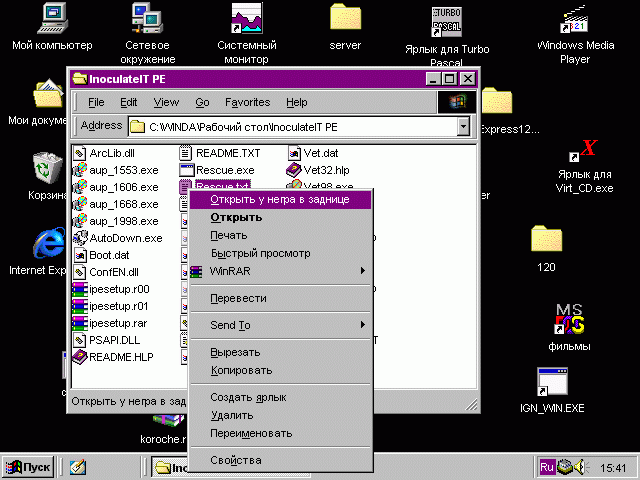Viewport: 640px width, 480px height.
Task: Select the ipesetup.r00 archive
Action: (111, 289)
